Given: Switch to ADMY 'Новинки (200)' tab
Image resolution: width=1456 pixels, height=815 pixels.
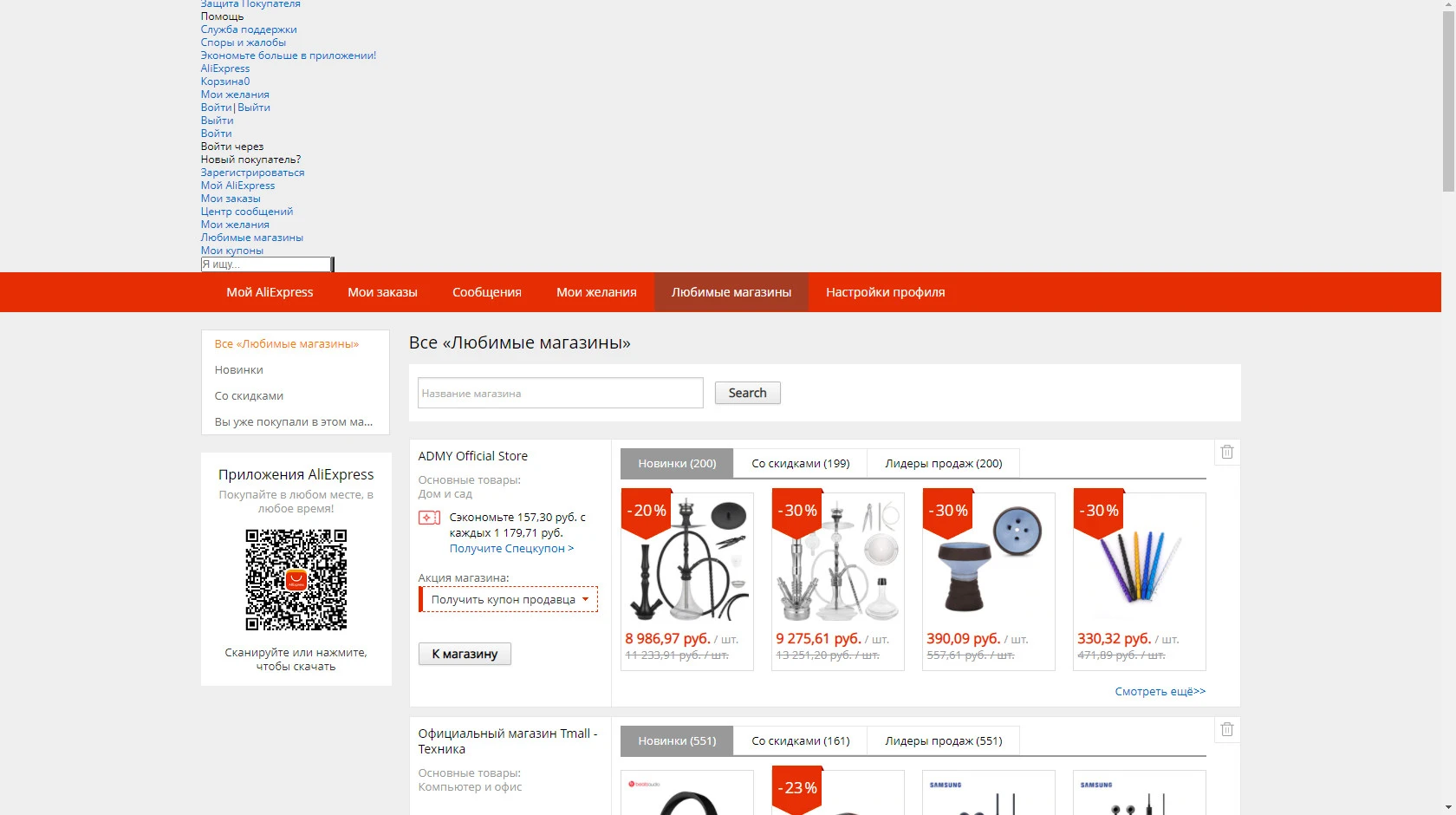Looking at the screenshot, I should coord(677,463).
